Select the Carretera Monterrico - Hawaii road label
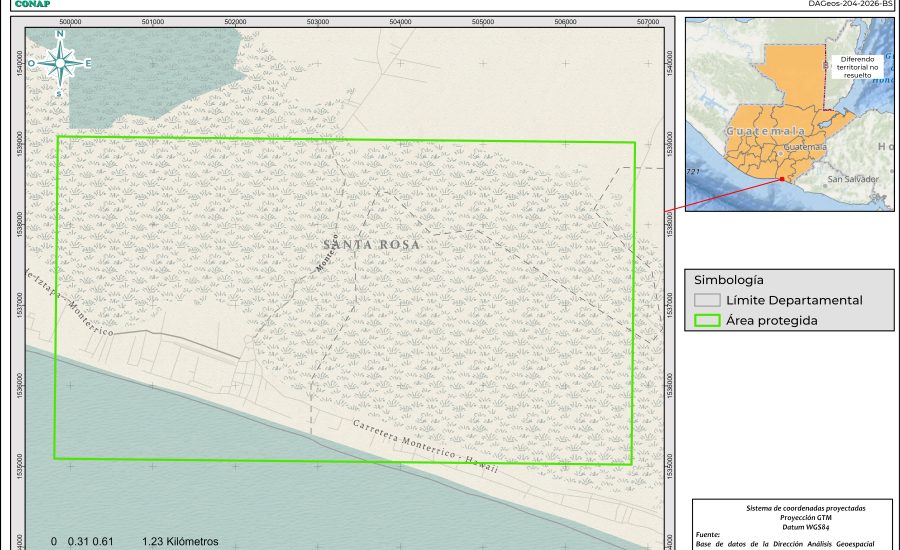The image size is (900, 550). click(x=424, y=453)
